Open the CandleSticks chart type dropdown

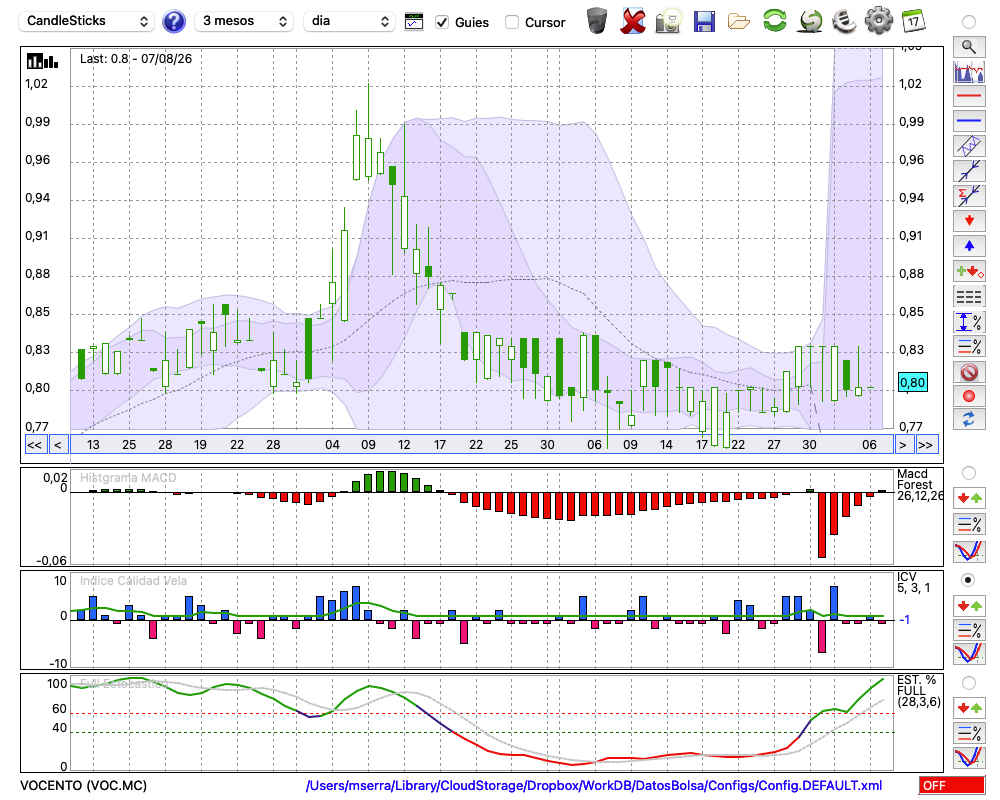pyautogui.click(x=87, y=21)
